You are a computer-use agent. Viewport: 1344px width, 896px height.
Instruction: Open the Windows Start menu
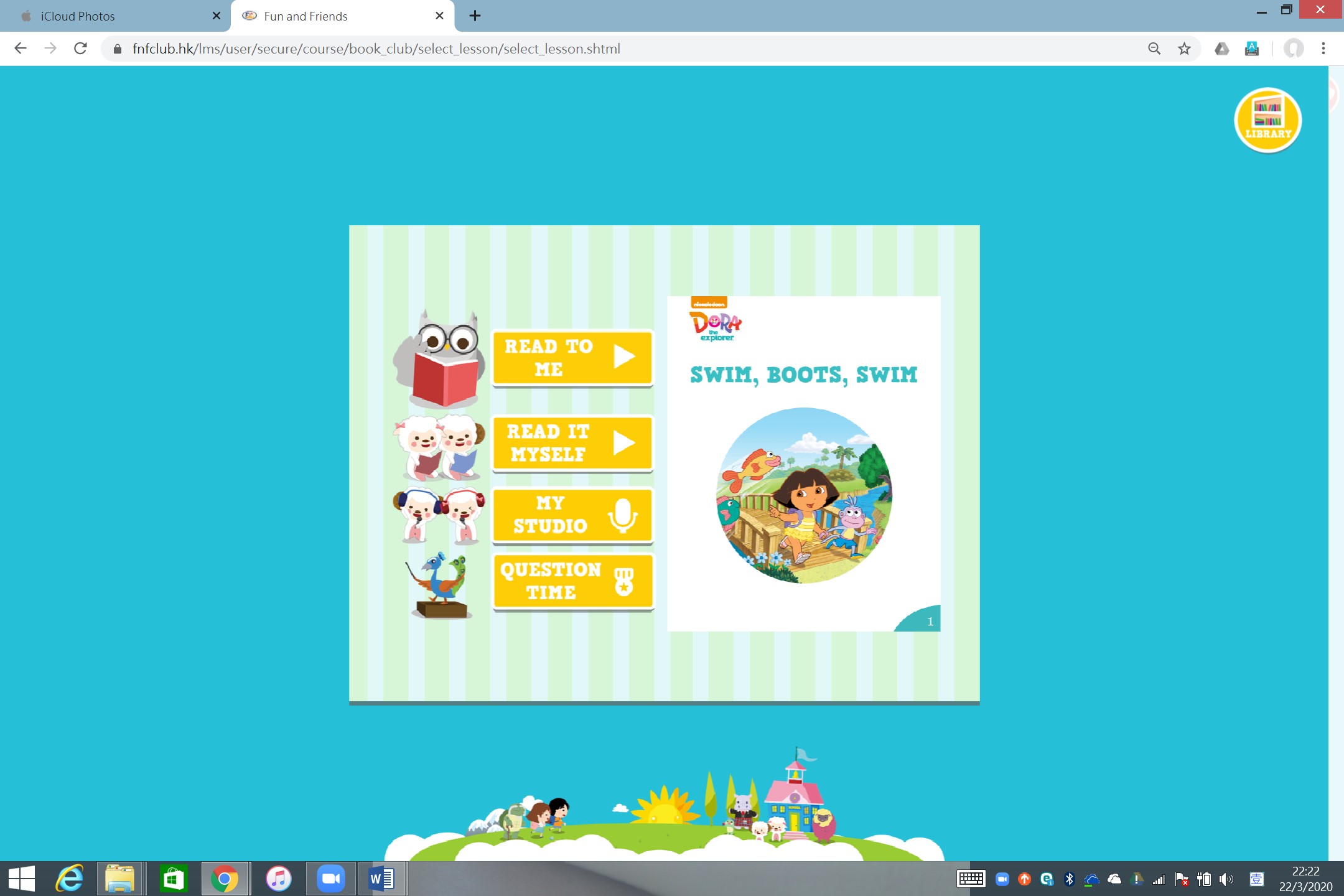click(x=21, y=879)
